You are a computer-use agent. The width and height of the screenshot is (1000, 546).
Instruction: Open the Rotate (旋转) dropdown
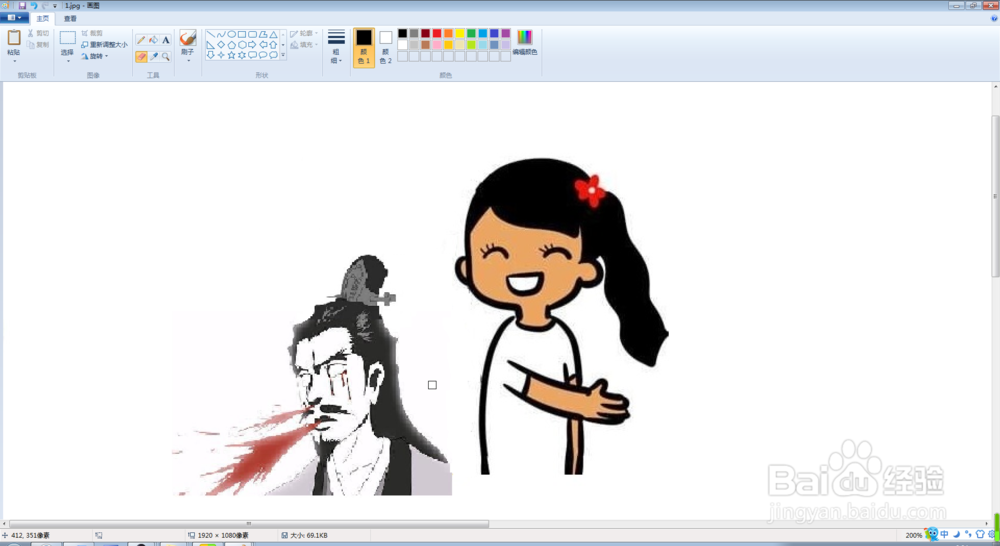(95, 56)
